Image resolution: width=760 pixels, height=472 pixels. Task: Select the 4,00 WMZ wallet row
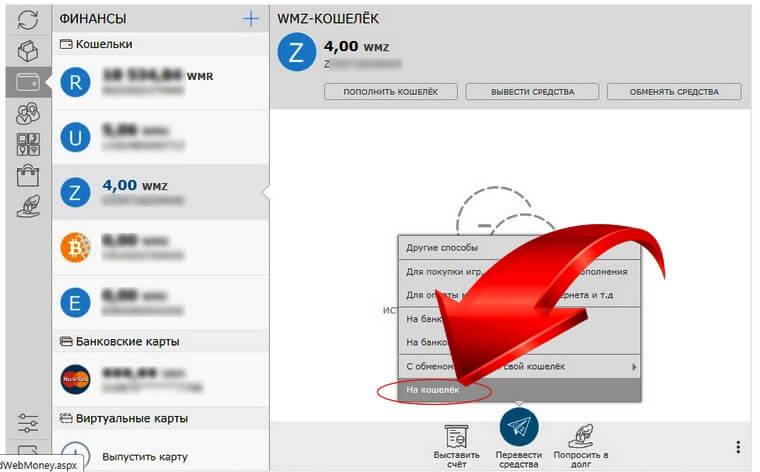pyautogui.click(x=160, y=192)
